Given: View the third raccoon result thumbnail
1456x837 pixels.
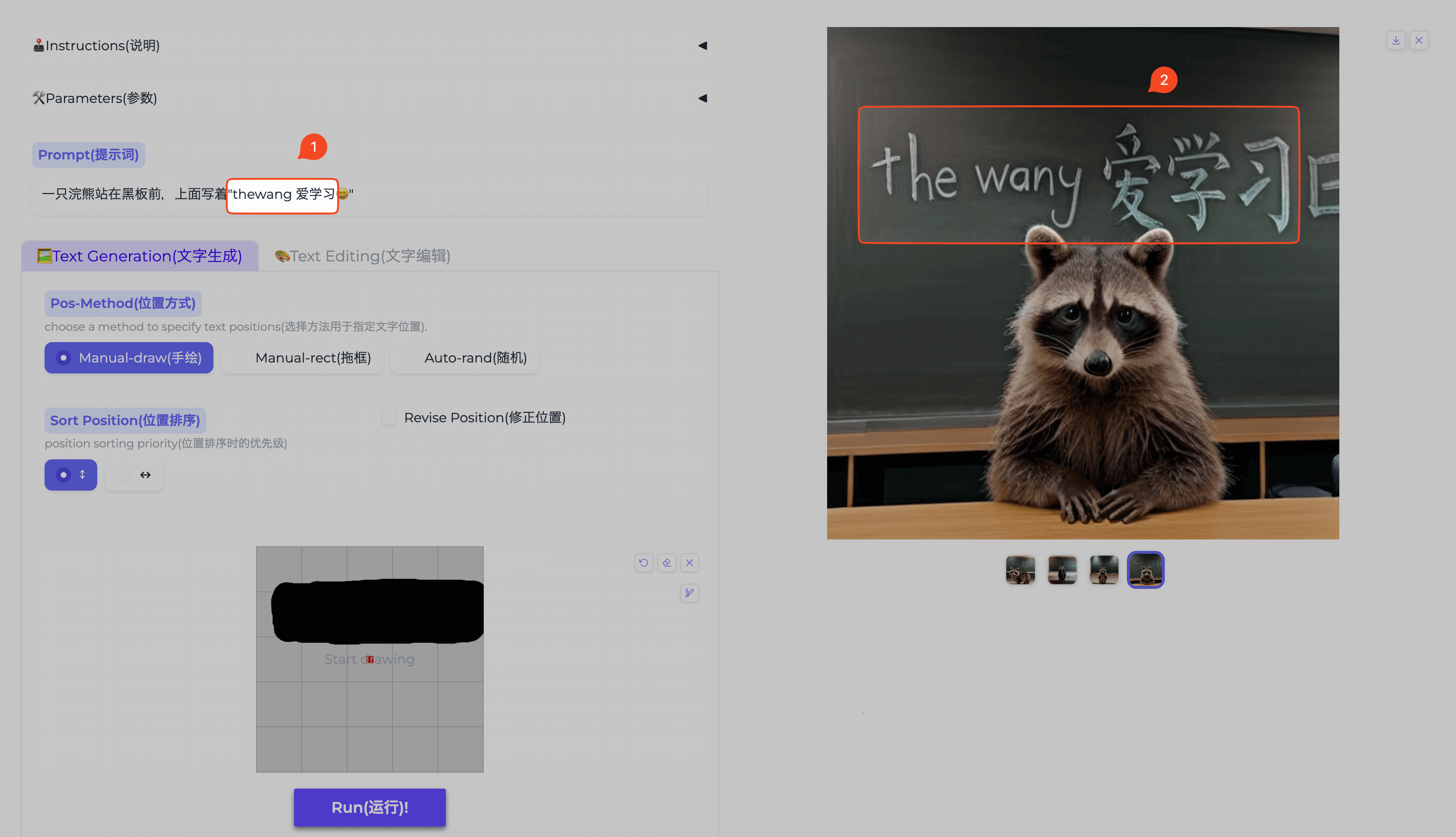Looking at the screenshot, I should pyautogui.click(x=1104, y=570).
